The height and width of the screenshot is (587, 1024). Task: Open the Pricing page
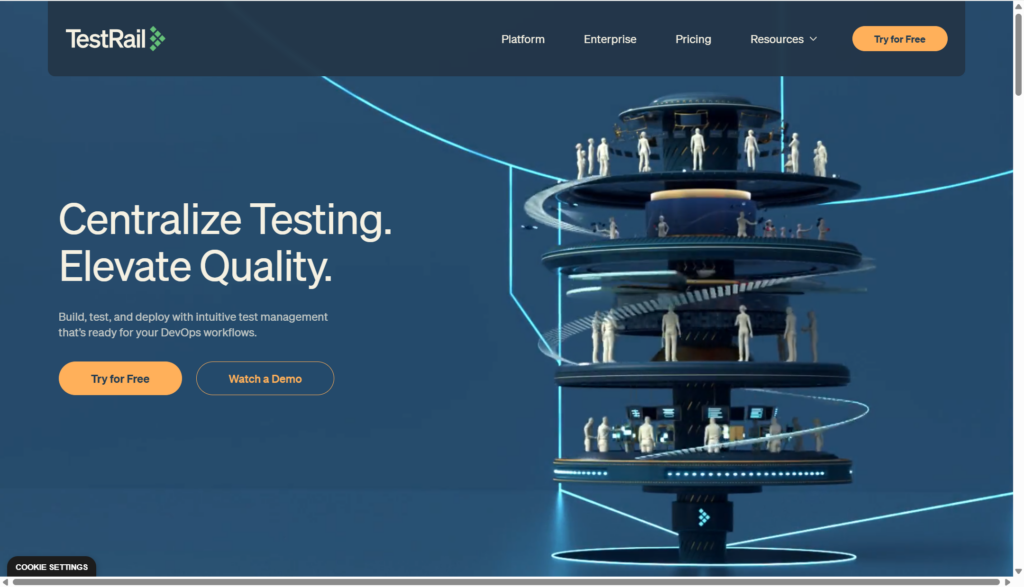693,39
